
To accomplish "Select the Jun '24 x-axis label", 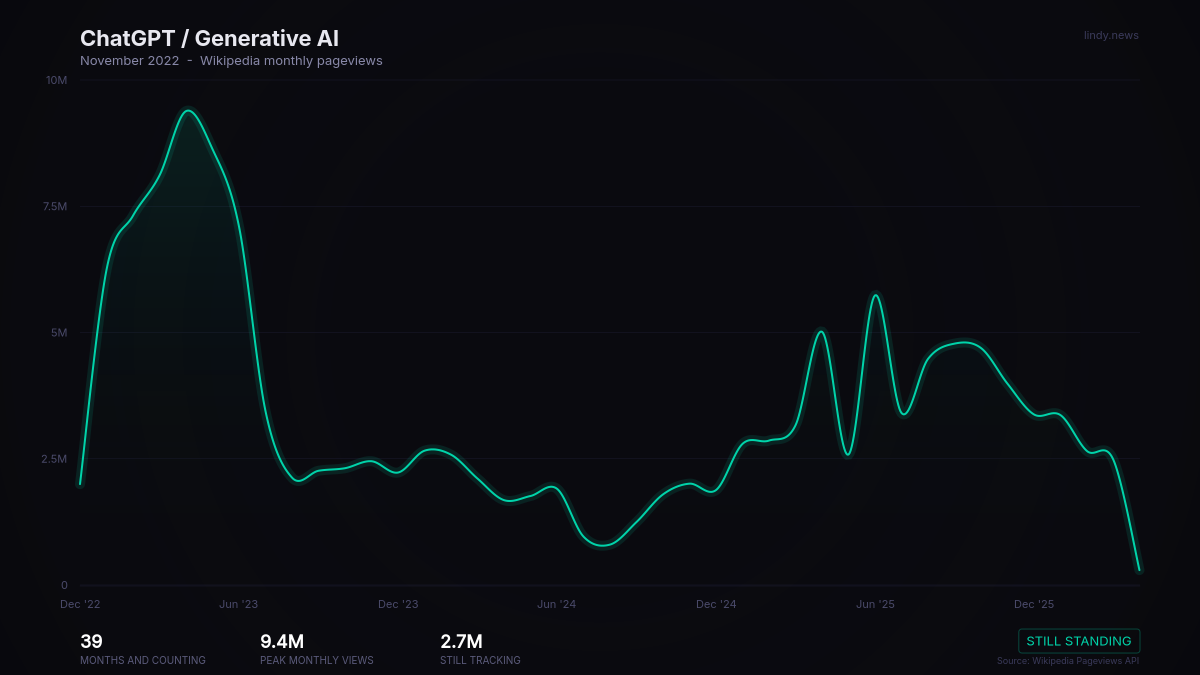I will pos(557,604).
